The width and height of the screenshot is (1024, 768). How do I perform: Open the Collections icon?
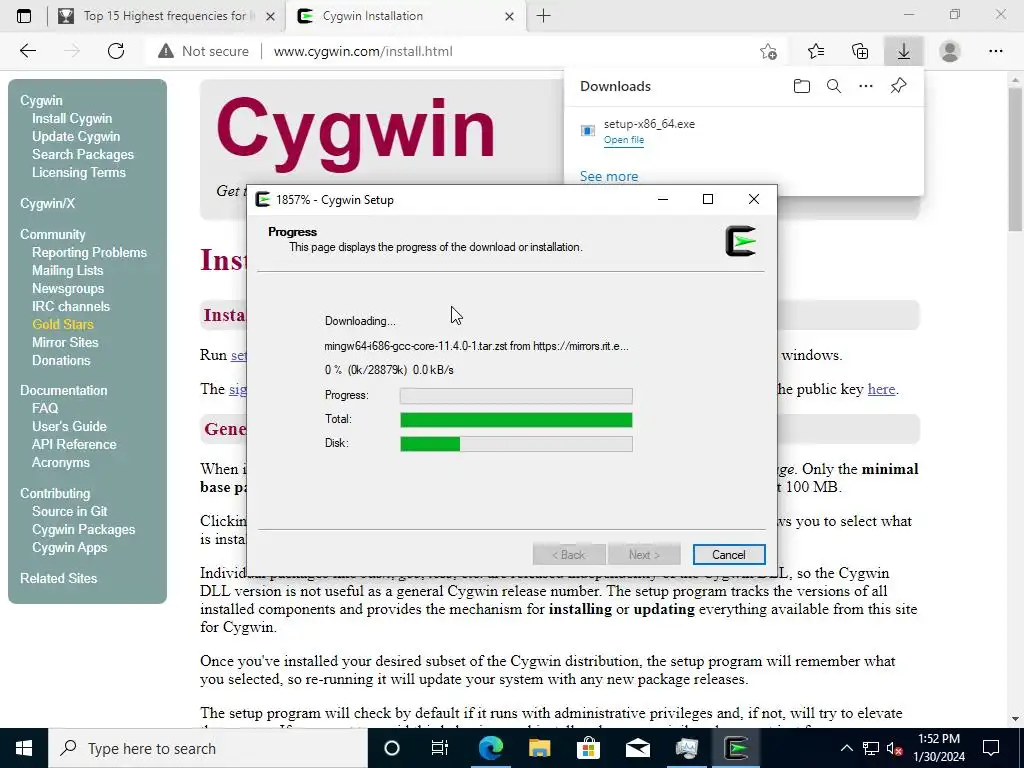[x=860, y=51]
